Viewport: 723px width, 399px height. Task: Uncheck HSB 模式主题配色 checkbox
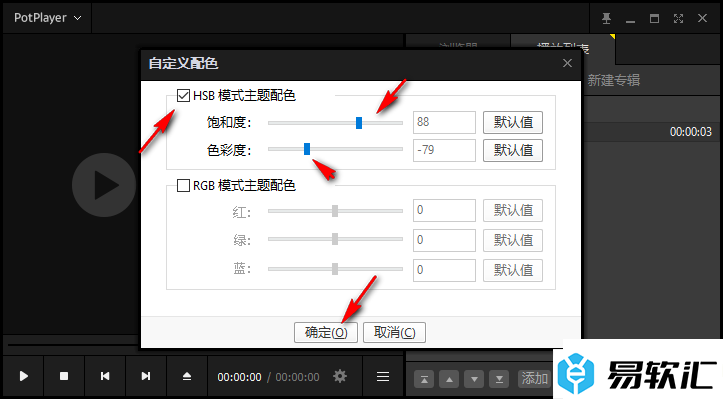tap(184, 95)
